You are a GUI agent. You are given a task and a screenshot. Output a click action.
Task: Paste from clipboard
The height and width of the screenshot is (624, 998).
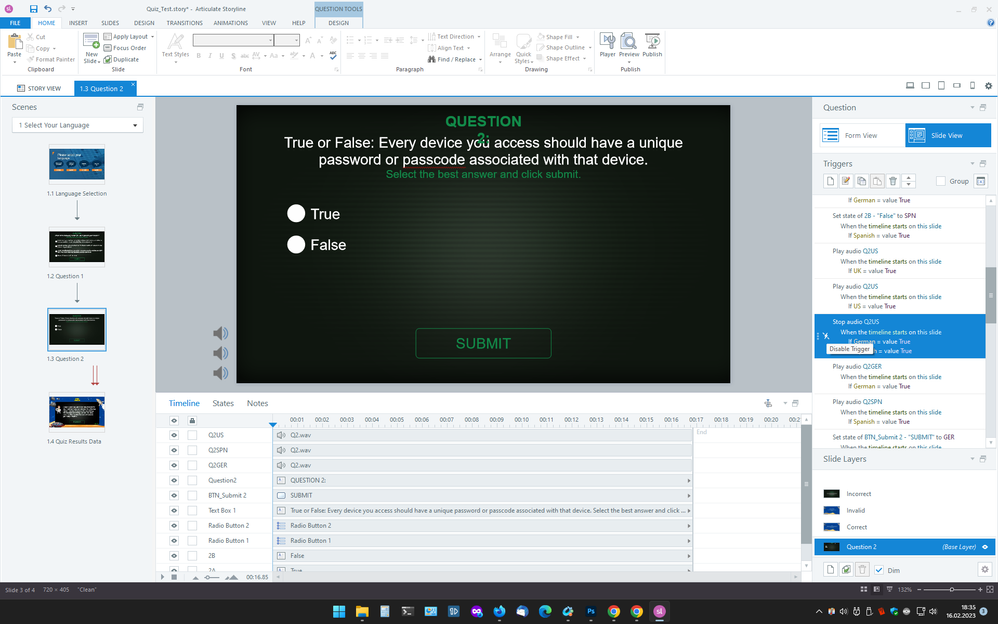(x=14, y=48)
